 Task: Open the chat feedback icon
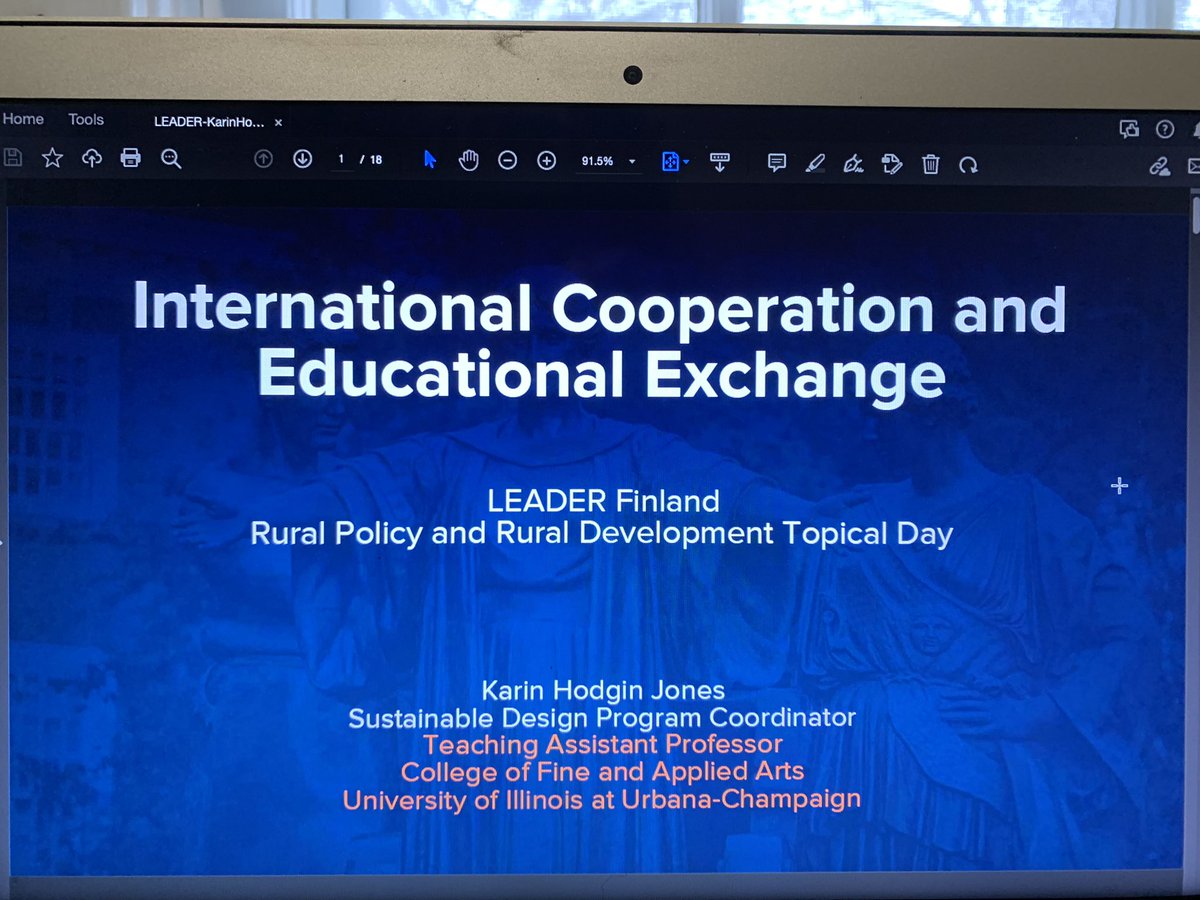pos(1129,128)
